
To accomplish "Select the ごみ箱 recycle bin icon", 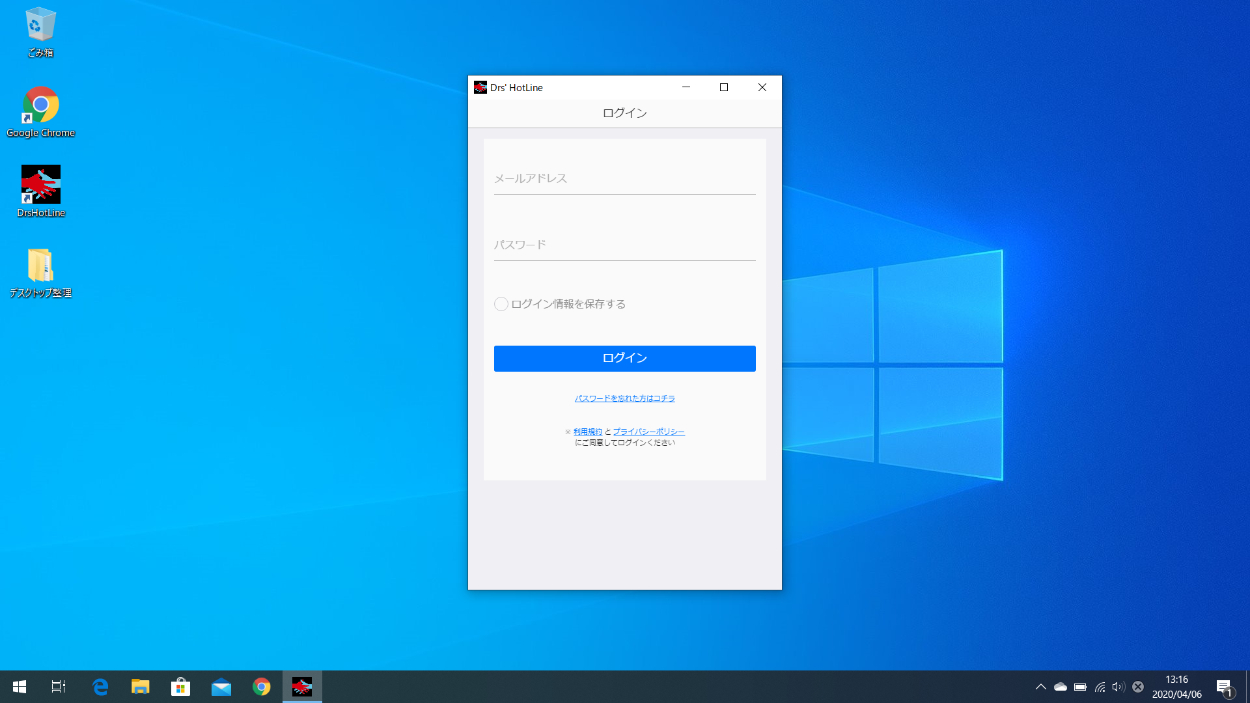I will (x=41, y=26).
